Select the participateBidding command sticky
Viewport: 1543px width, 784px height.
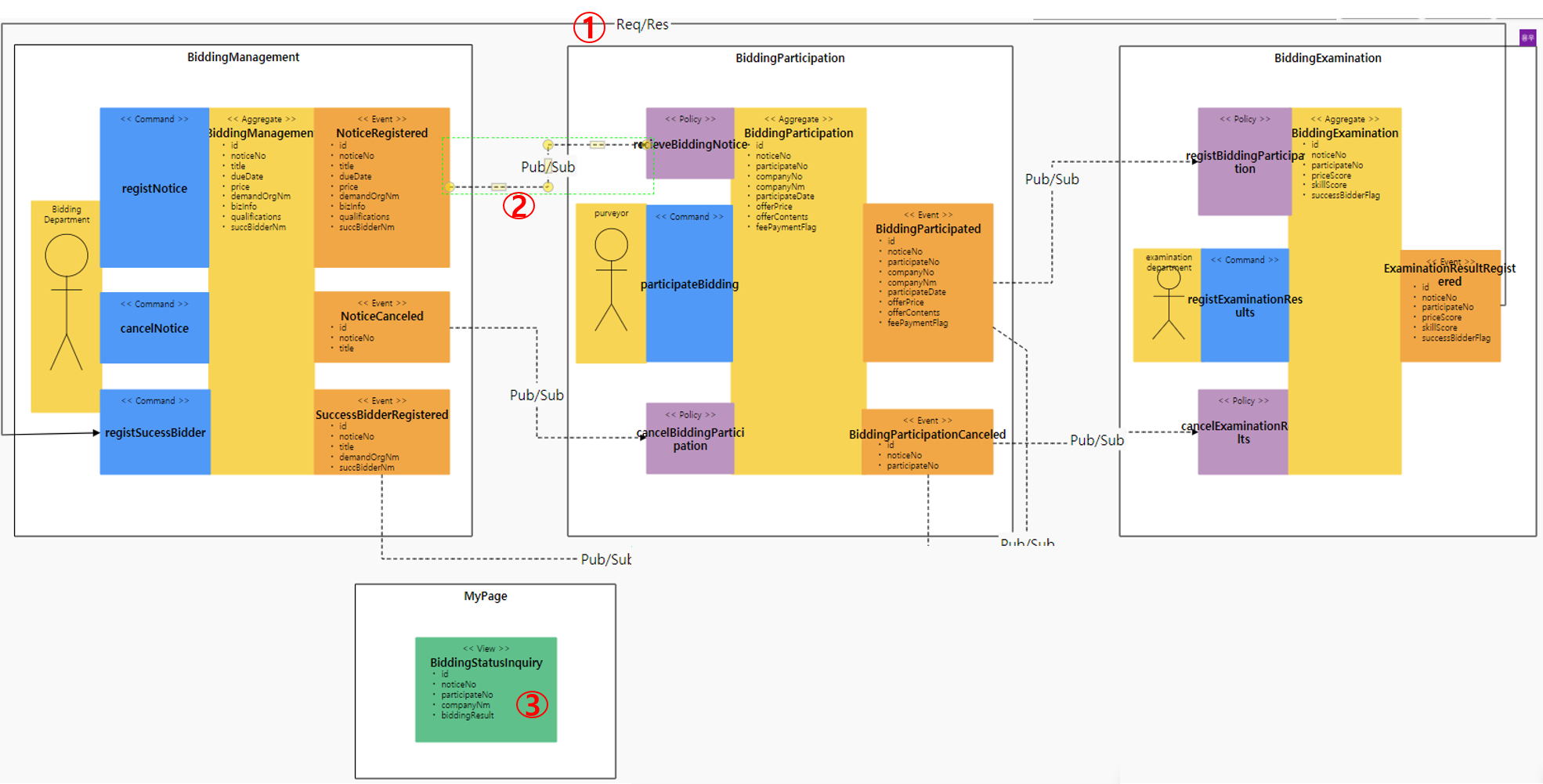pyautogui.click(x=689, y=284)
